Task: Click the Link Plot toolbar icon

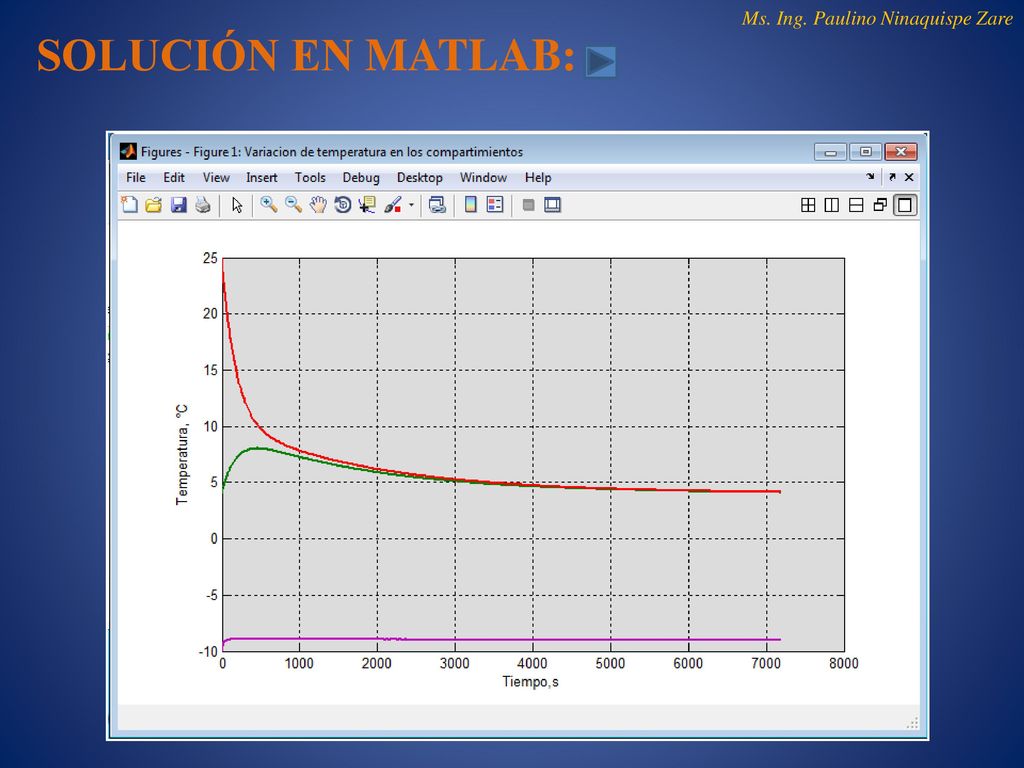Action: click(x=437, y=205)
